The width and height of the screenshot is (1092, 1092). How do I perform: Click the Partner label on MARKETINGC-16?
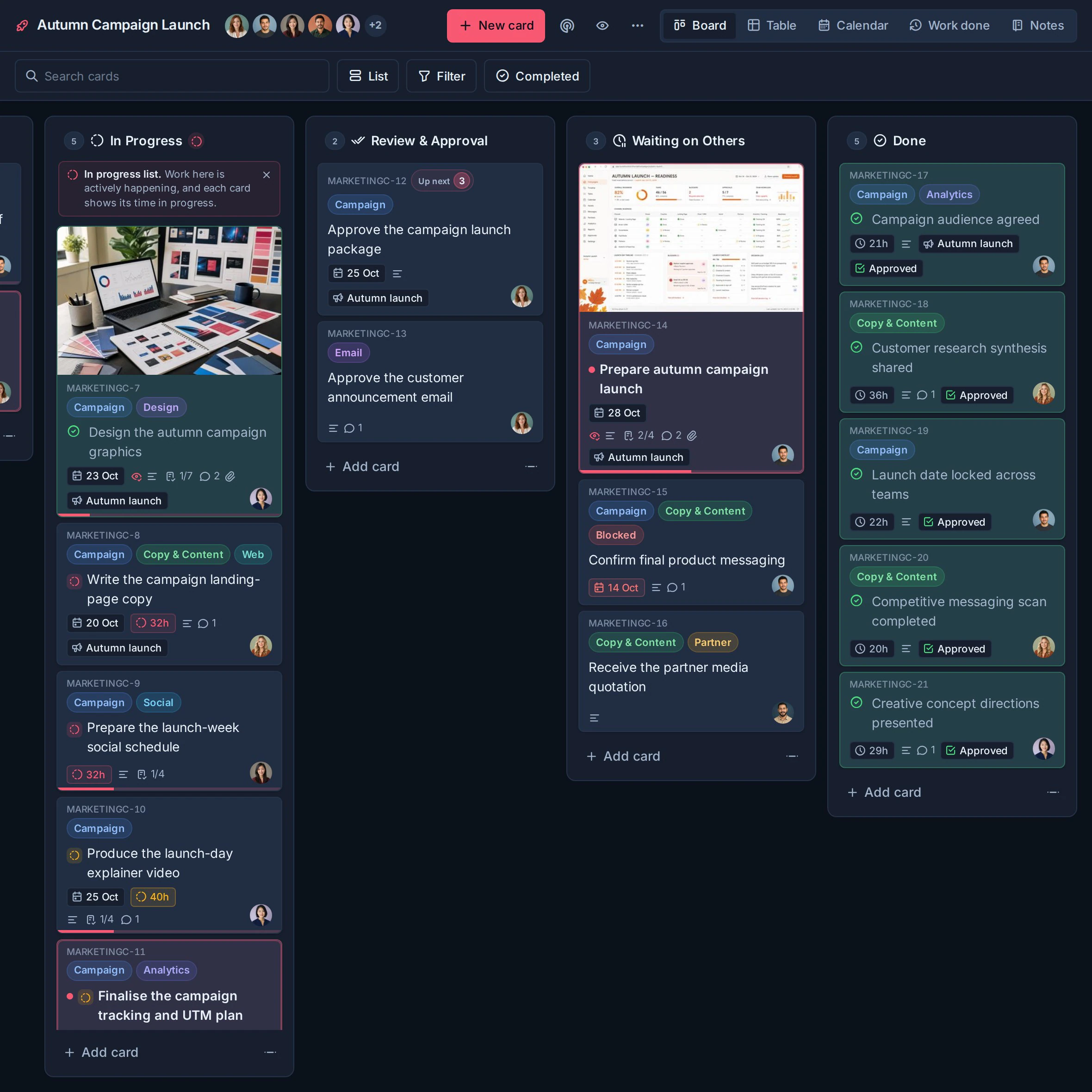point(713,642)
